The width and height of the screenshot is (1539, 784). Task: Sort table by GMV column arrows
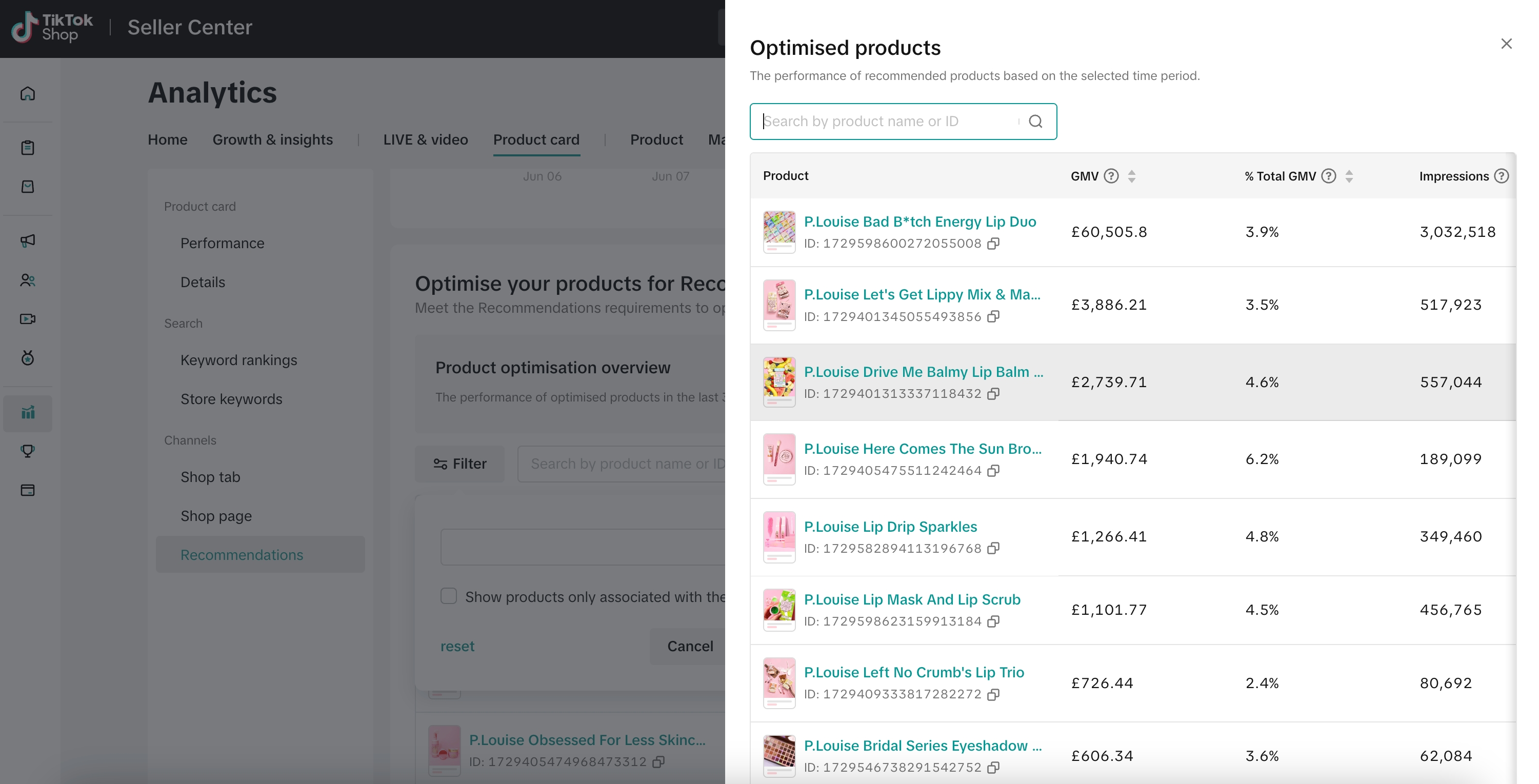pyautogui.click(x=1131, y=176)
